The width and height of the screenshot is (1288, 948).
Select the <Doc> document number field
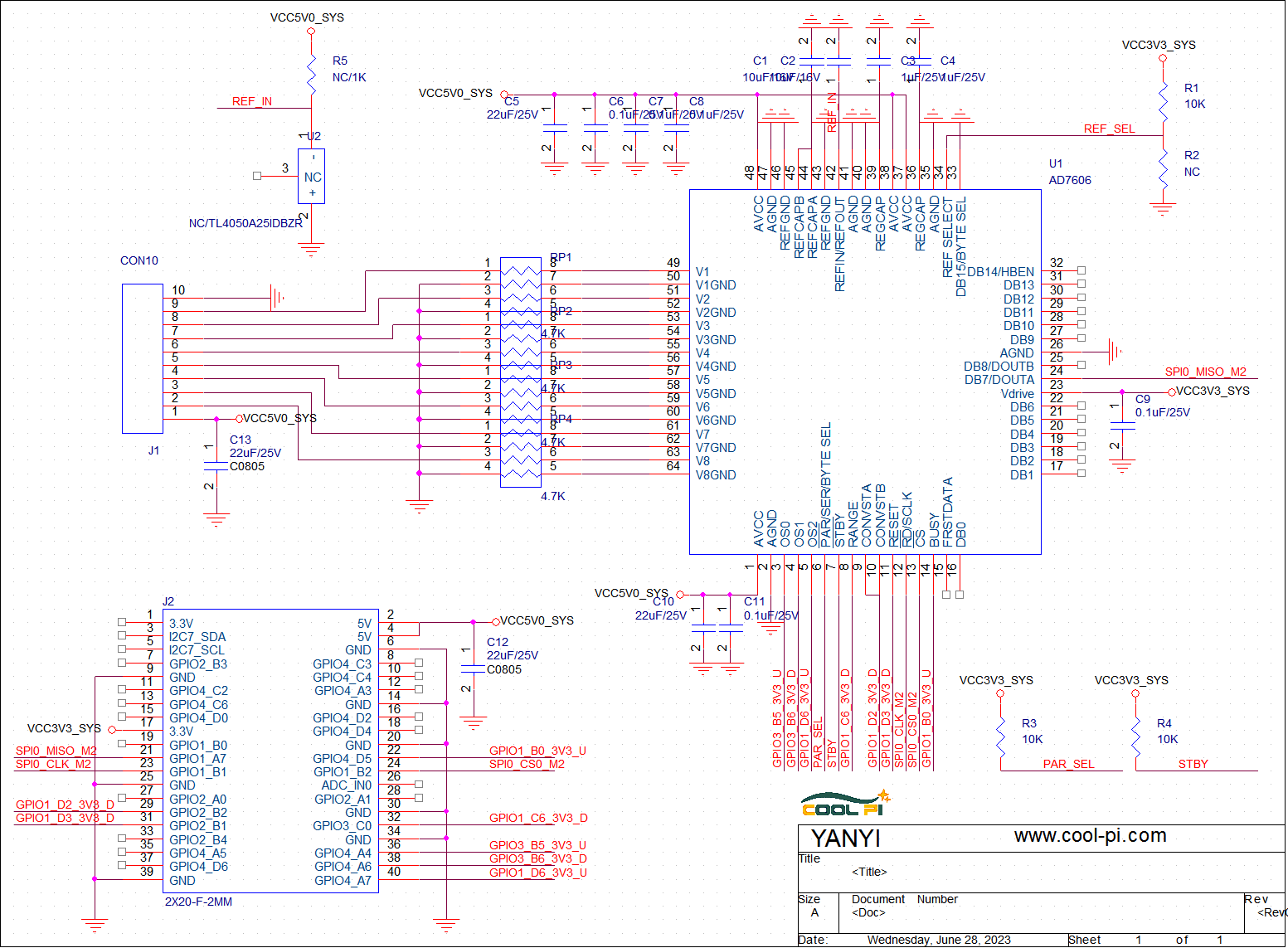pyautogui.click(x=868, y=912)
